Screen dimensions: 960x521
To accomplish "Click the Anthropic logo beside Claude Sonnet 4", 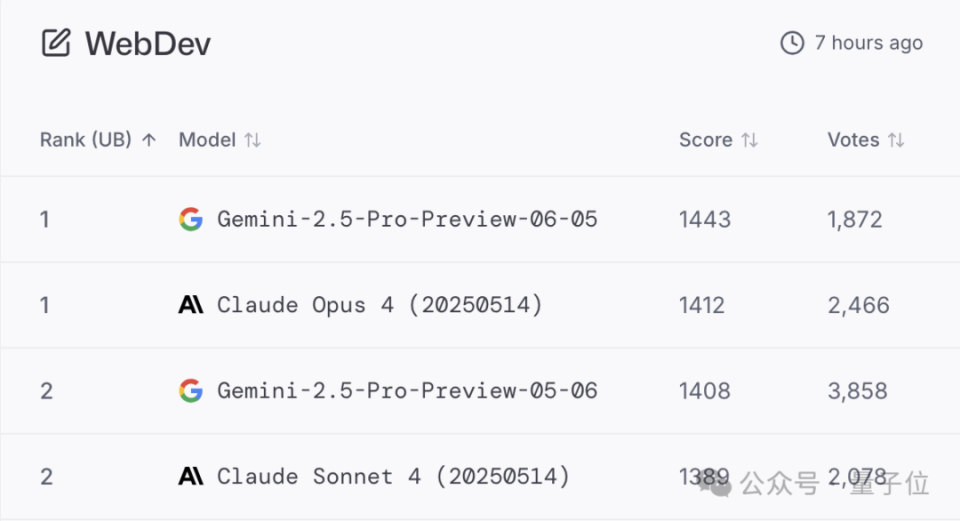I will tap(191, 476).
